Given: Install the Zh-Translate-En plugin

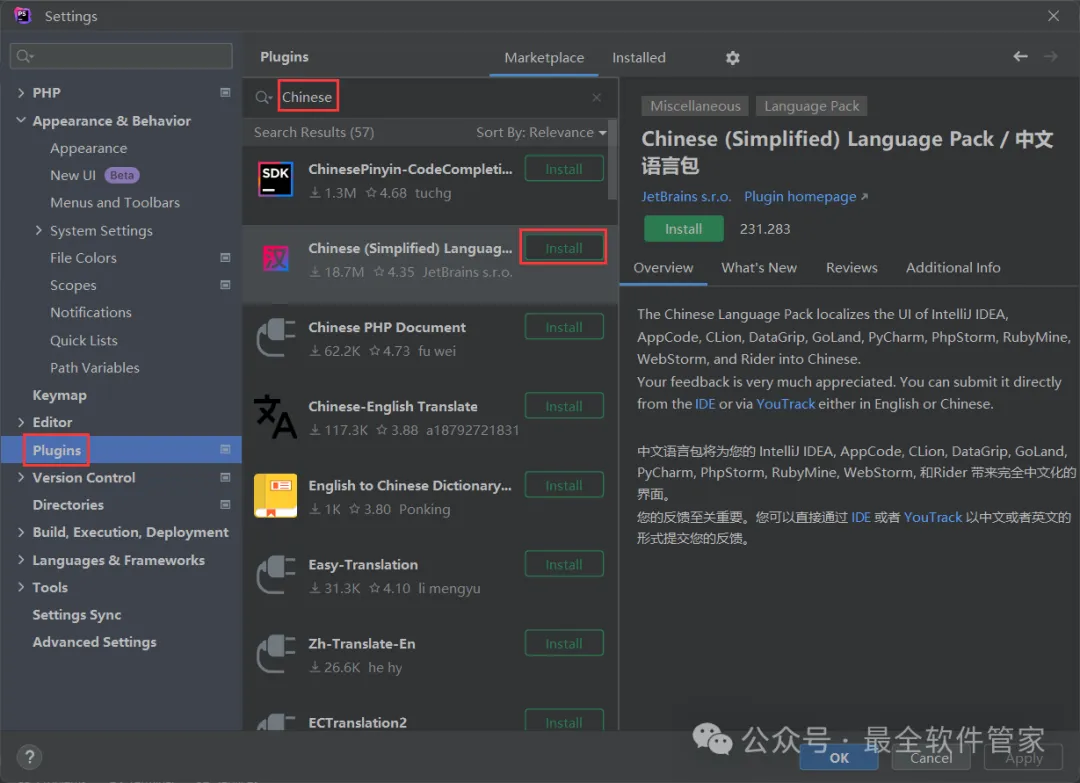Looking at the screenshot, I should (564, 643).
